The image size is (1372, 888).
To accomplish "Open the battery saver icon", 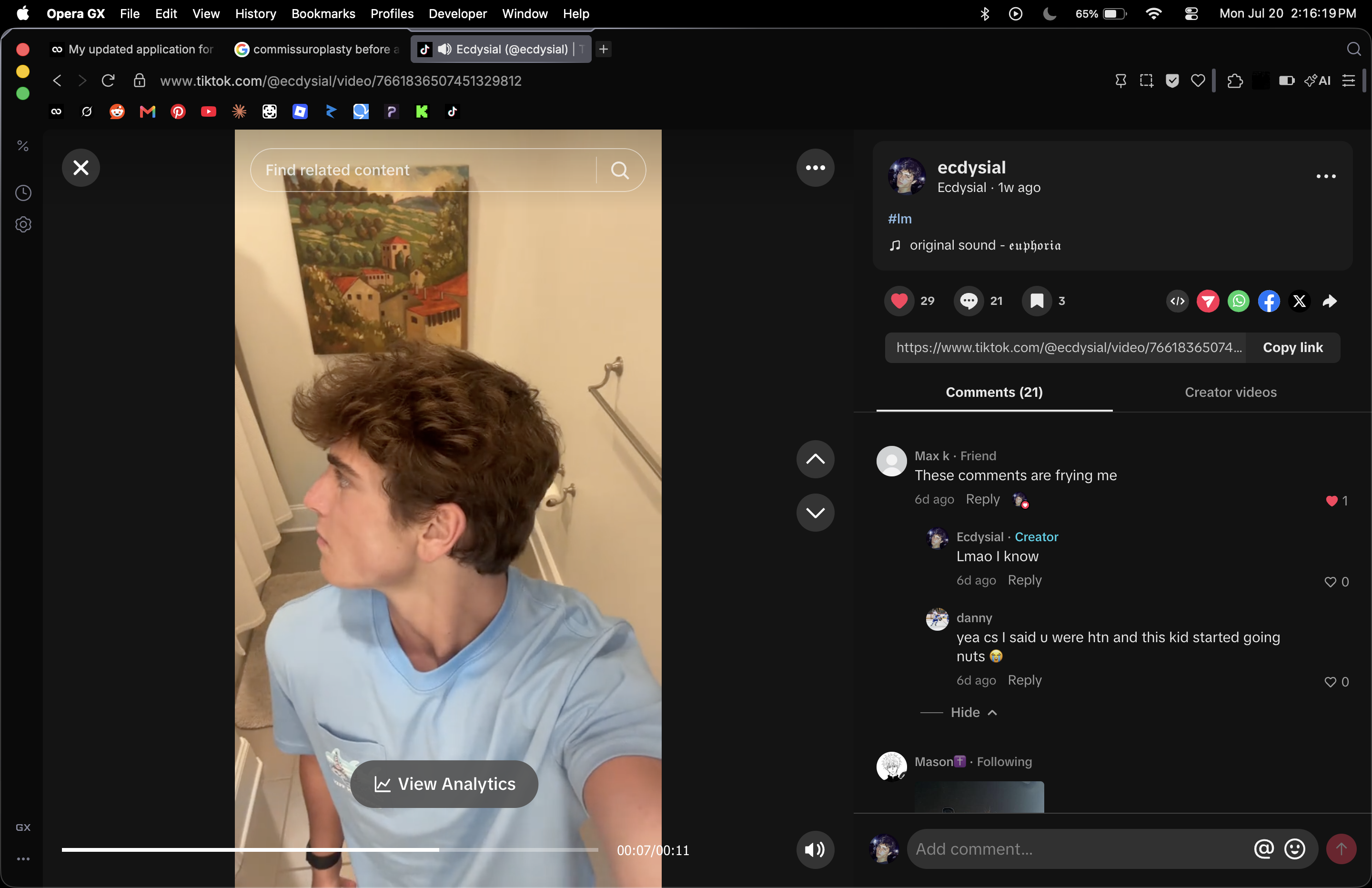I will pos(1287,81).
